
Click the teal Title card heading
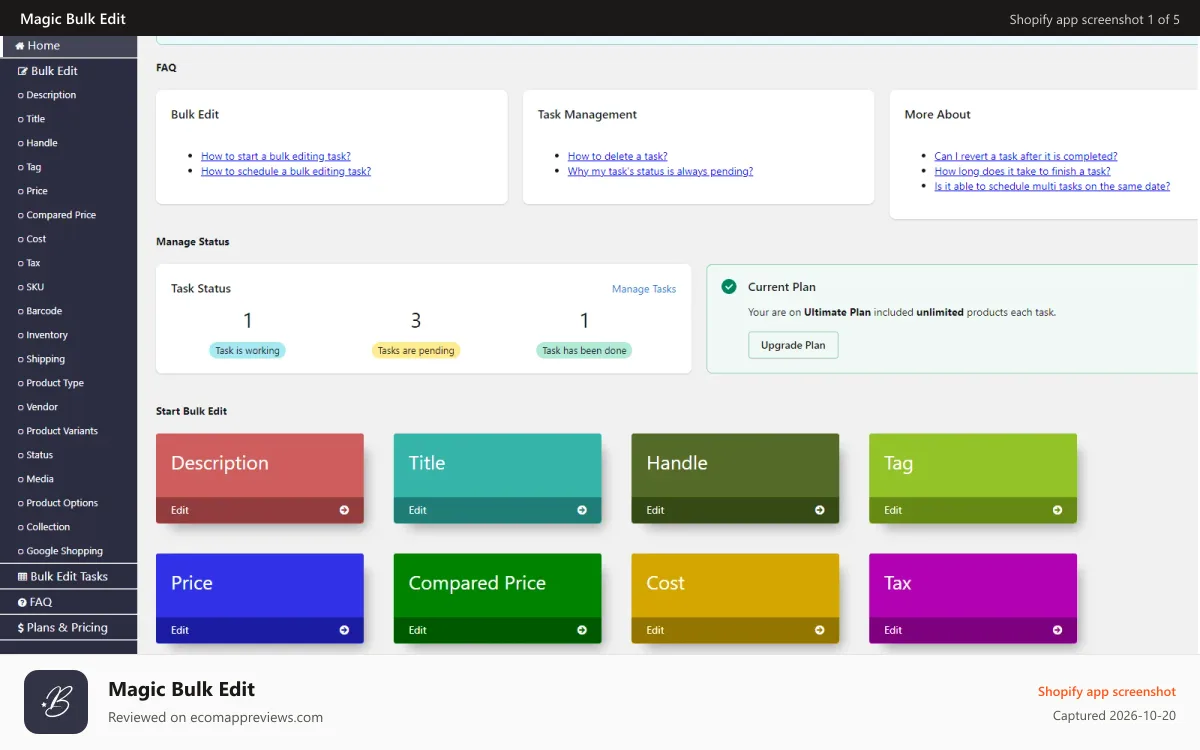(x=427, y=463)
